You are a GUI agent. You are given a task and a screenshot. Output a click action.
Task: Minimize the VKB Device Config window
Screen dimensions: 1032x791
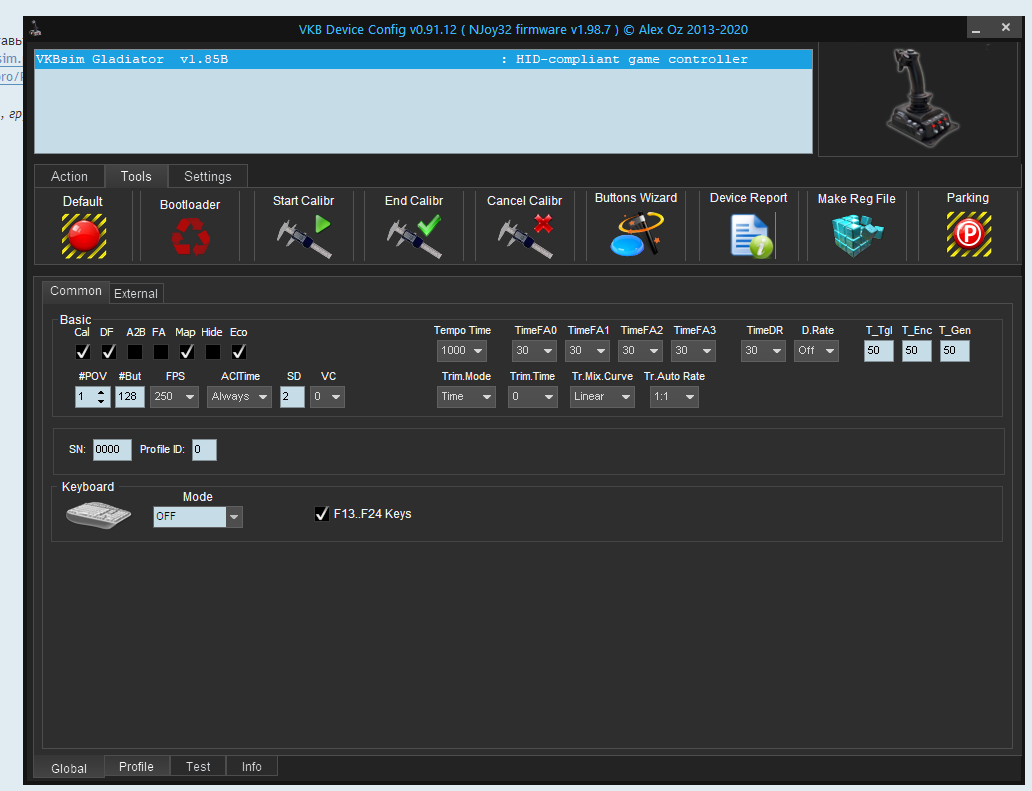coord(976,28)
